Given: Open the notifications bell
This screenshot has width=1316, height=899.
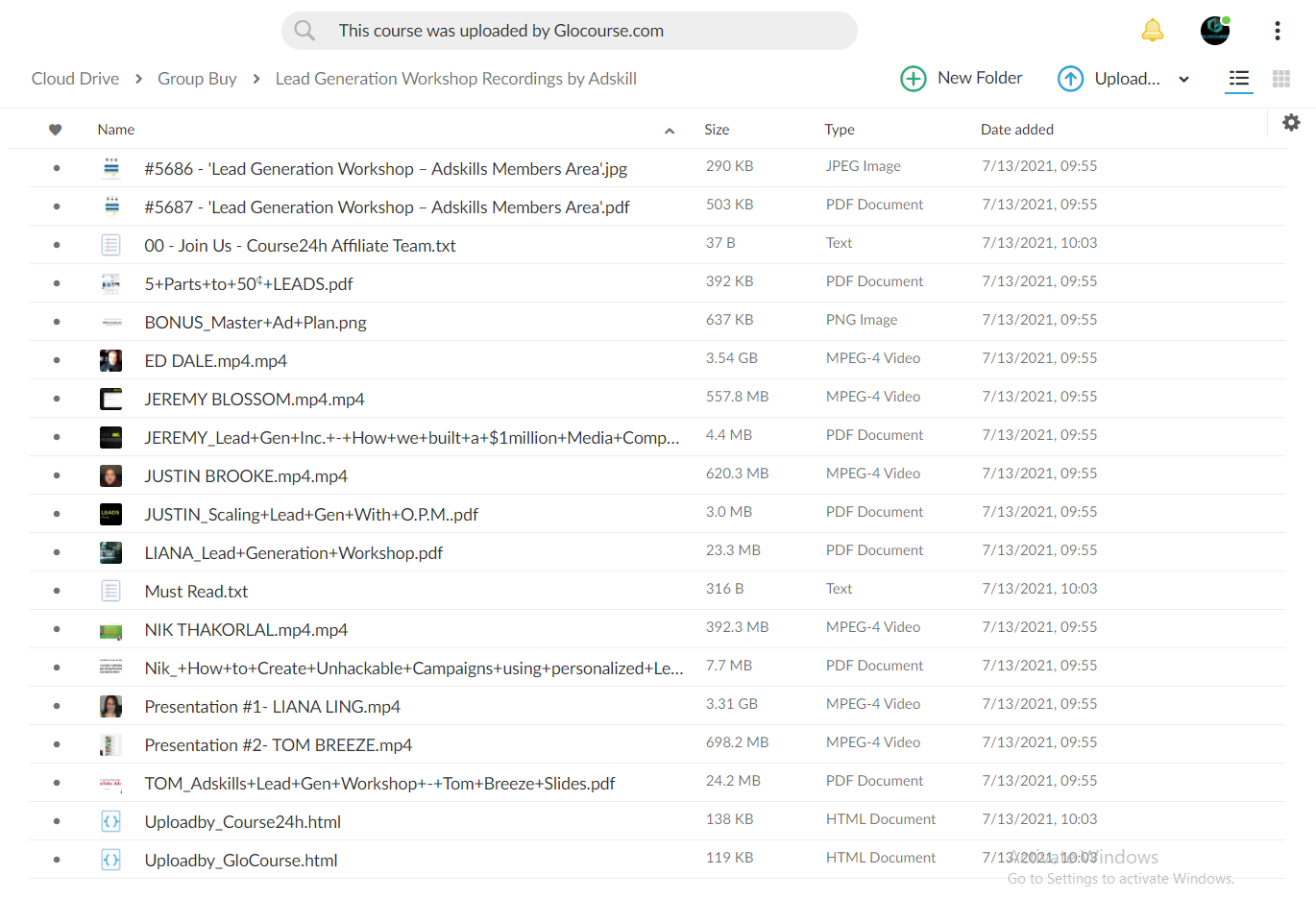Looking at the screenshot, I should click(1153, 31).
